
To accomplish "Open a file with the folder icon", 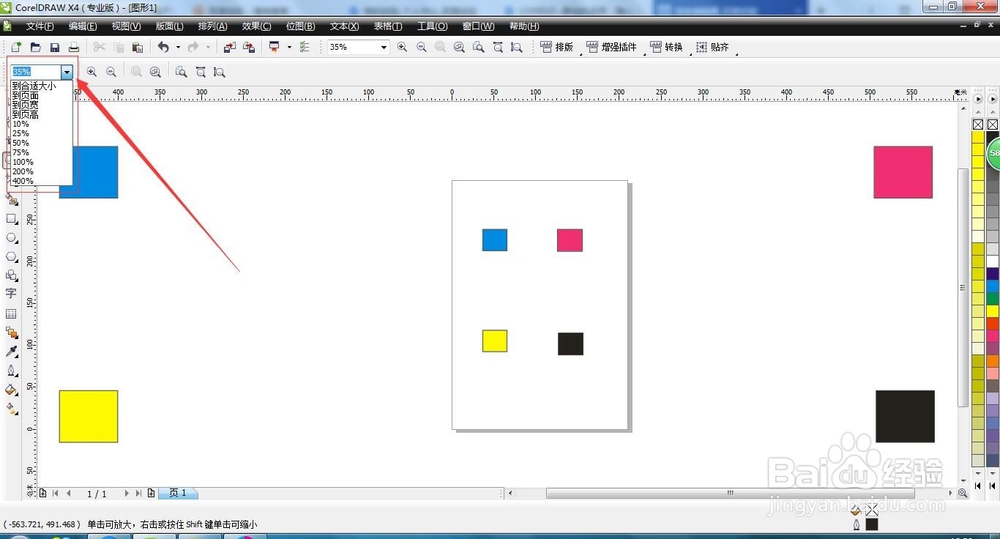I will tap(36, 47).
